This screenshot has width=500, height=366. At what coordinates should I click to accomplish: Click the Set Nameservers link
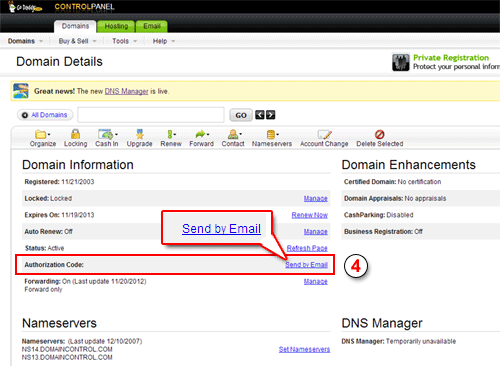tap(304, 349)
